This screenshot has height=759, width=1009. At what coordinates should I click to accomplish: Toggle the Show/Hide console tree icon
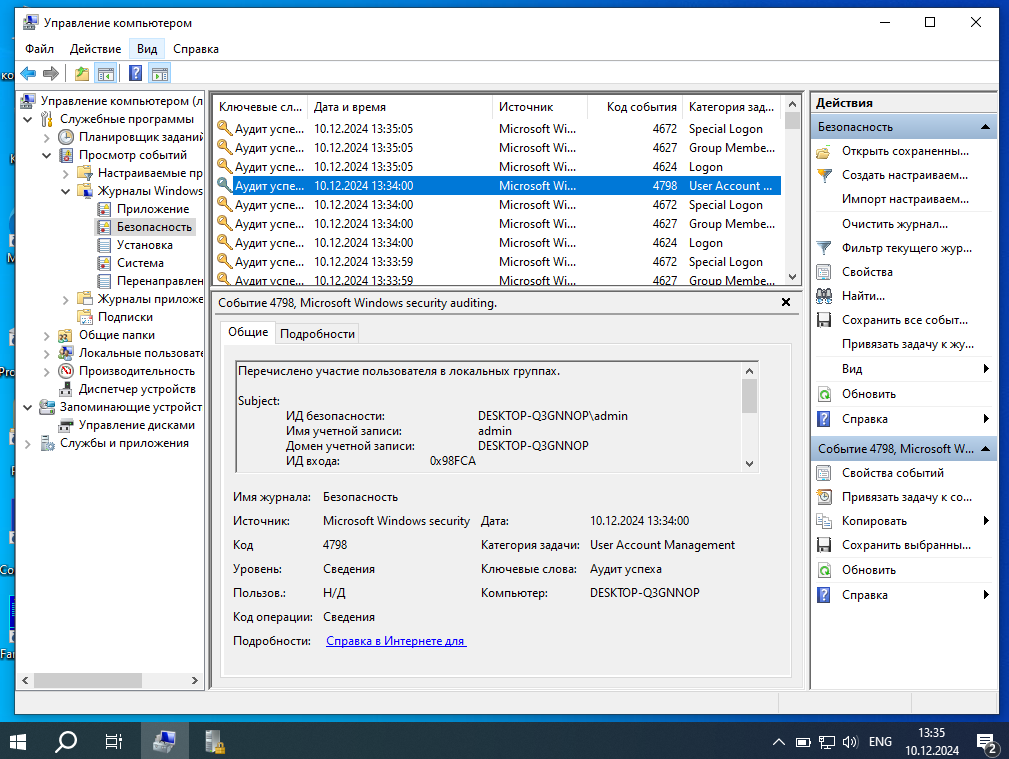pyautogui.click(x=106, y=73)
